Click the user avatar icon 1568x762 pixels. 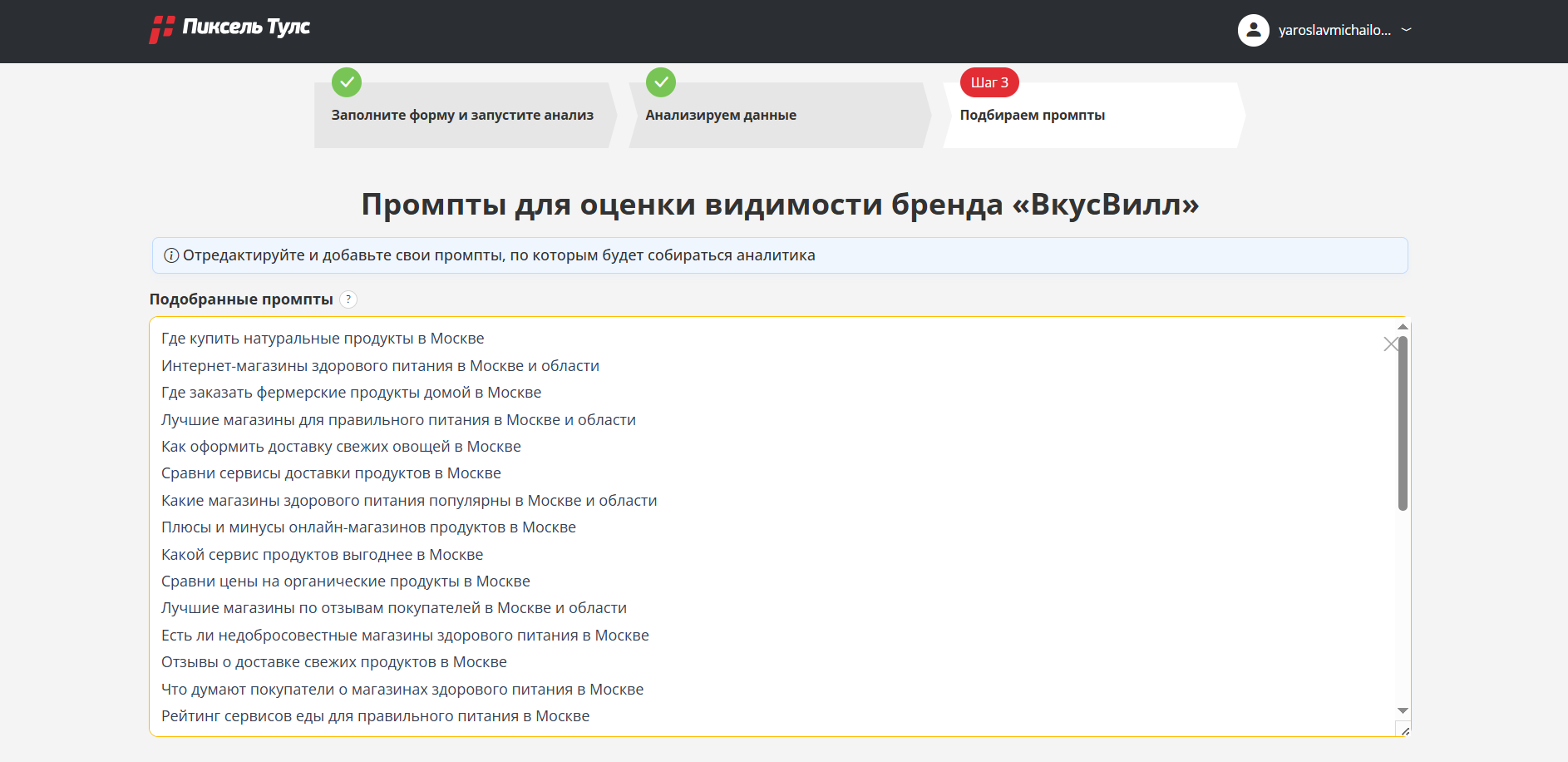point(1253,31)
